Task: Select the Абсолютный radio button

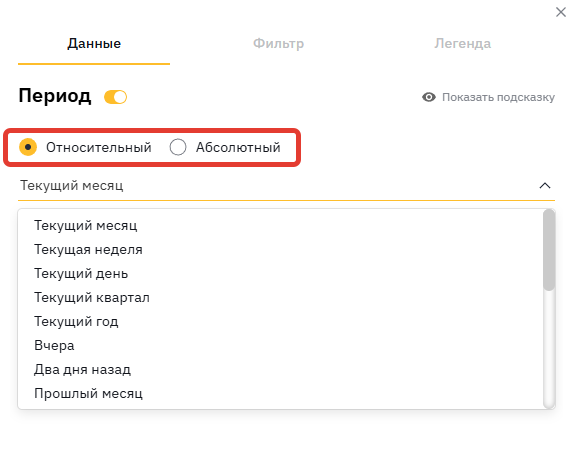Action: 178,147
